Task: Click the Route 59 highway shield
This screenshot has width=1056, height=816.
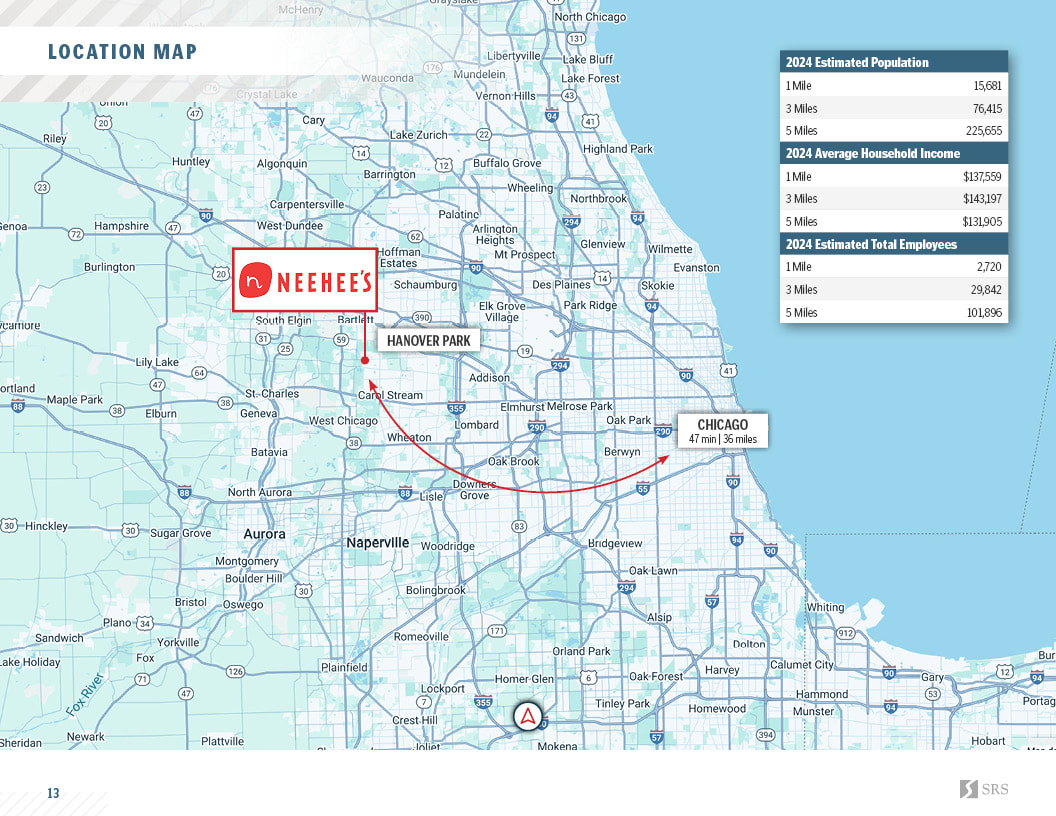Action: coord(341,340)
